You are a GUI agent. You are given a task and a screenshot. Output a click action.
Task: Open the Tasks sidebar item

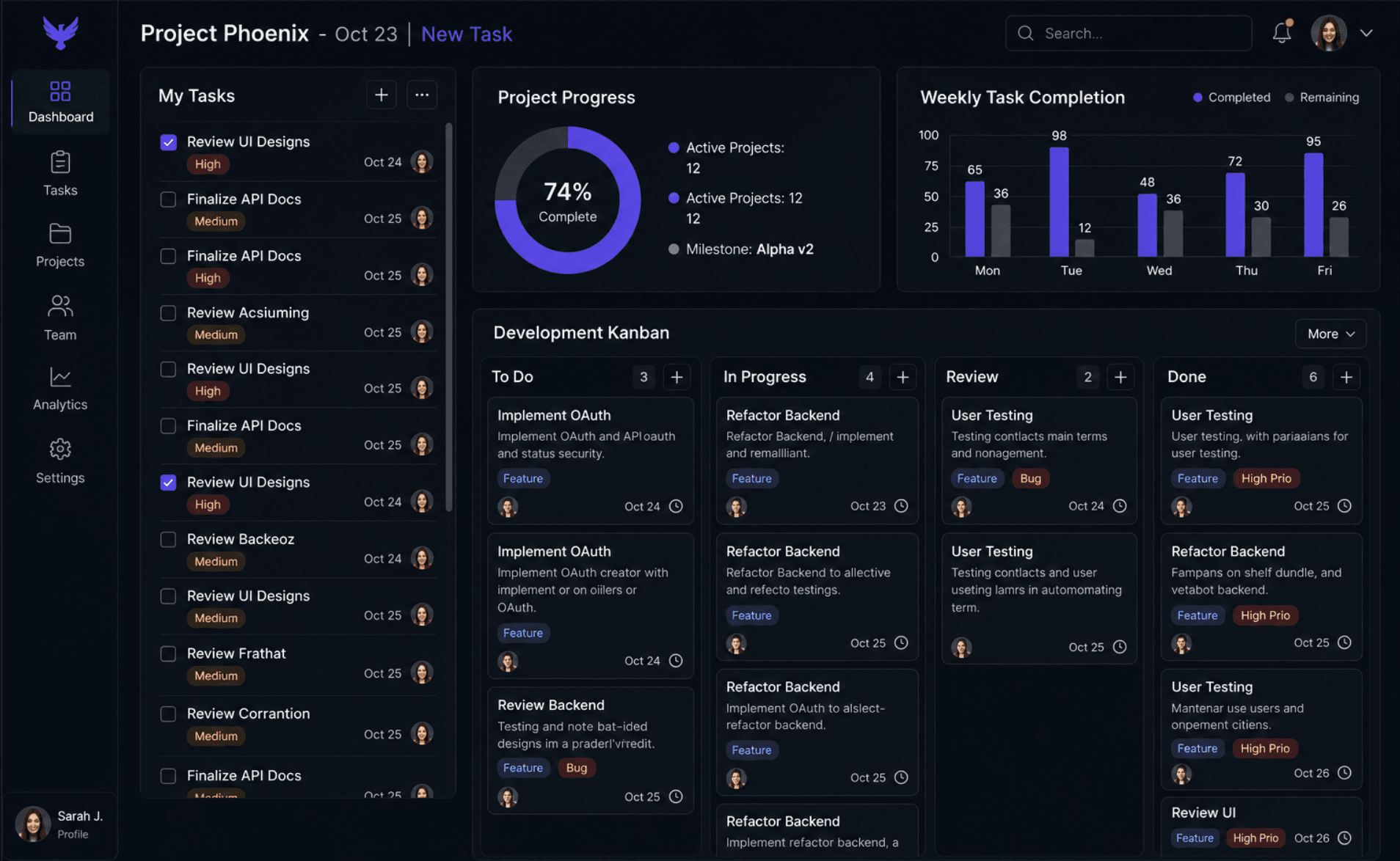tap(60, 174)
